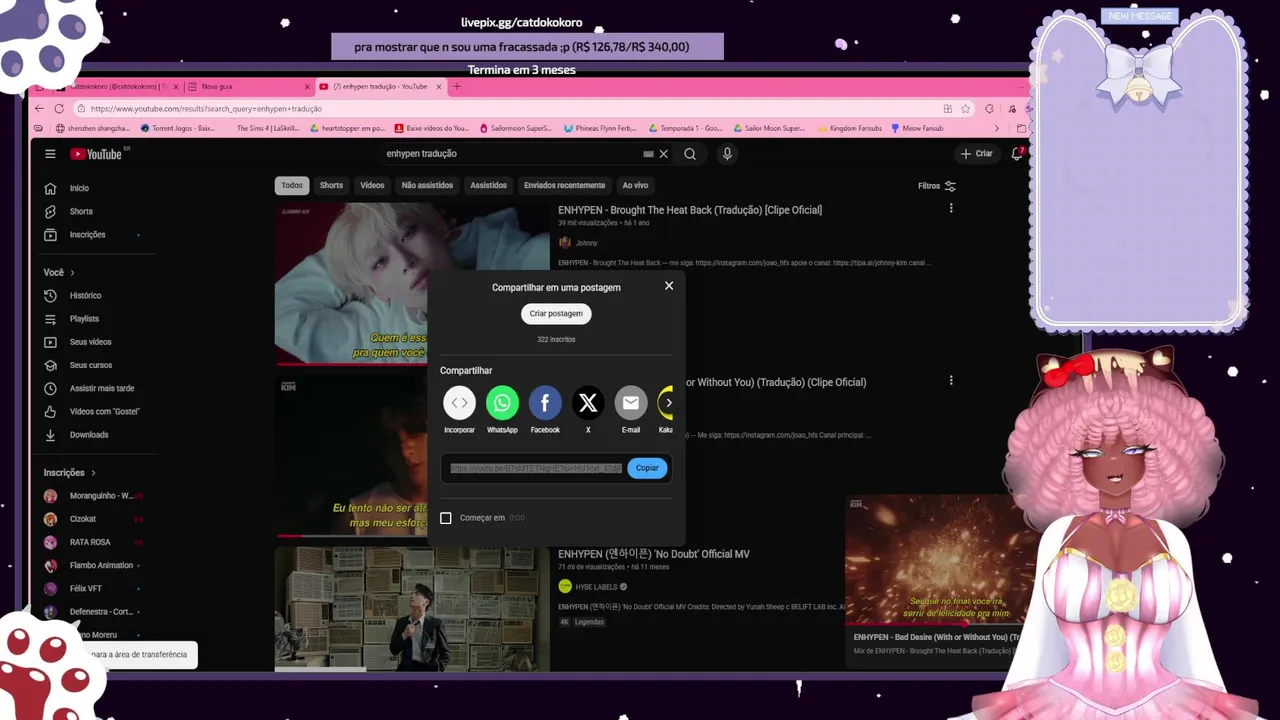Open the YouTube hamburger guide menu
The width and height of the screenshot is (1280, 720).
point(50,154)
